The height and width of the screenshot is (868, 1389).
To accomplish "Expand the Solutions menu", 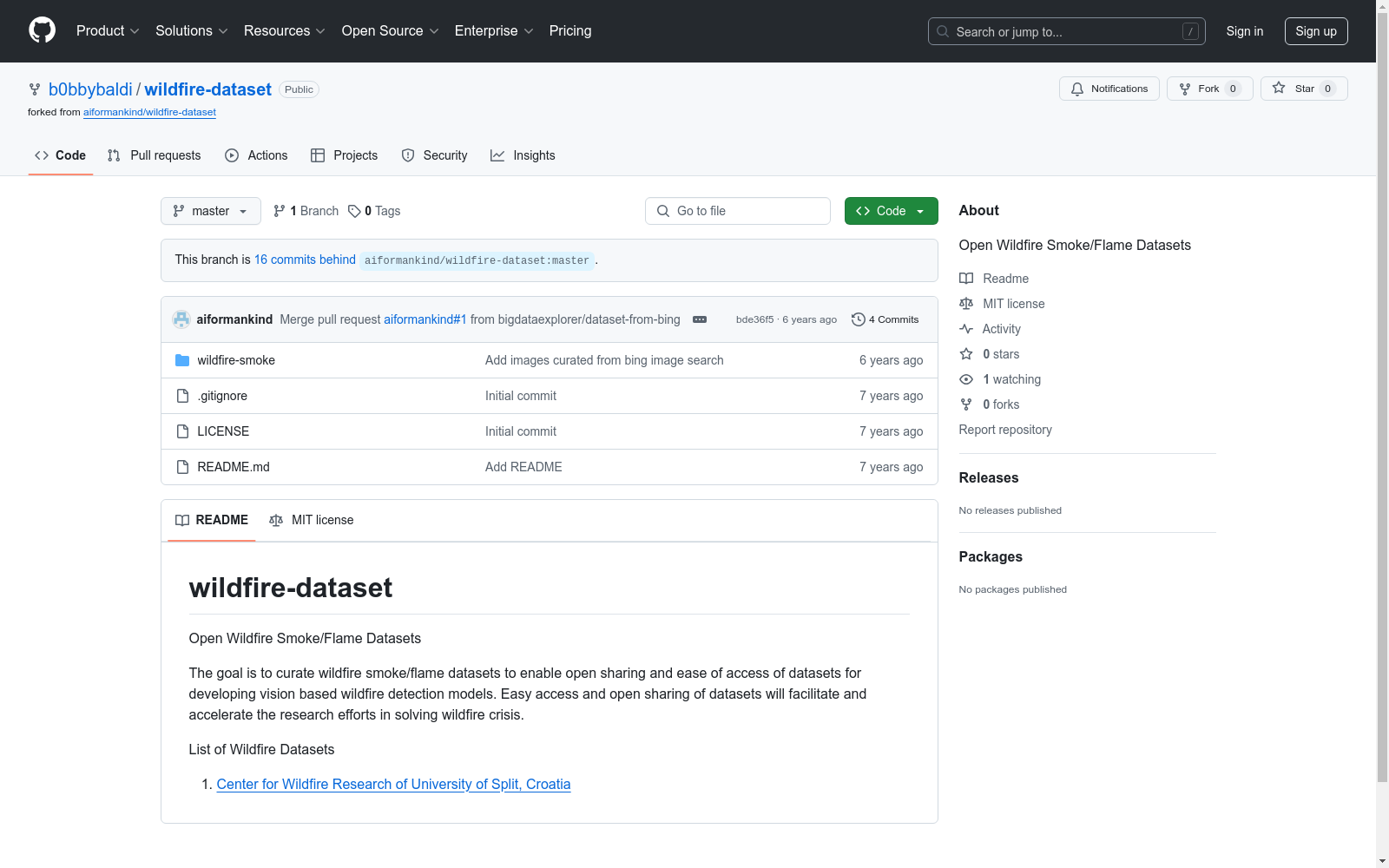I will (x=191, y=30).
